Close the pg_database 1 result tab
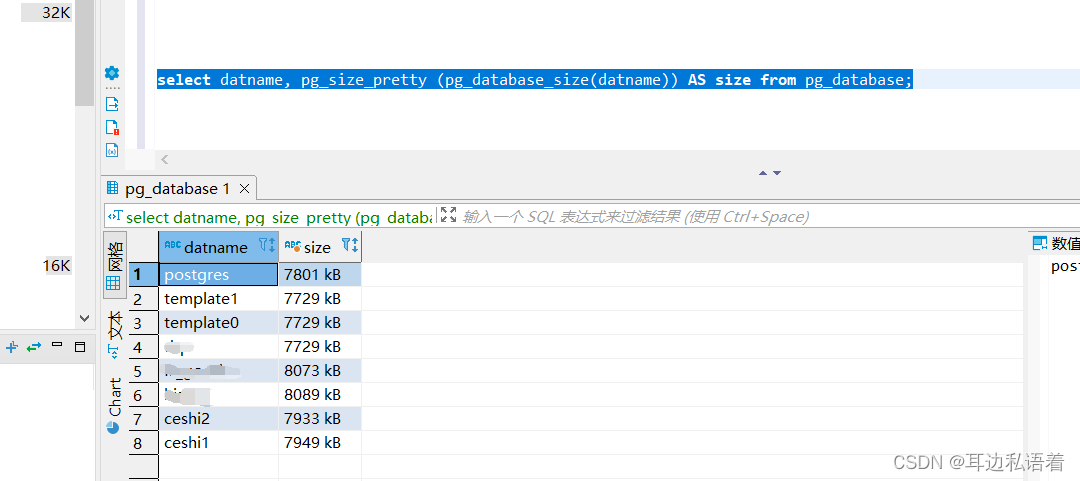Viewport: 1080px width, 481px height. tap(244, 189)
